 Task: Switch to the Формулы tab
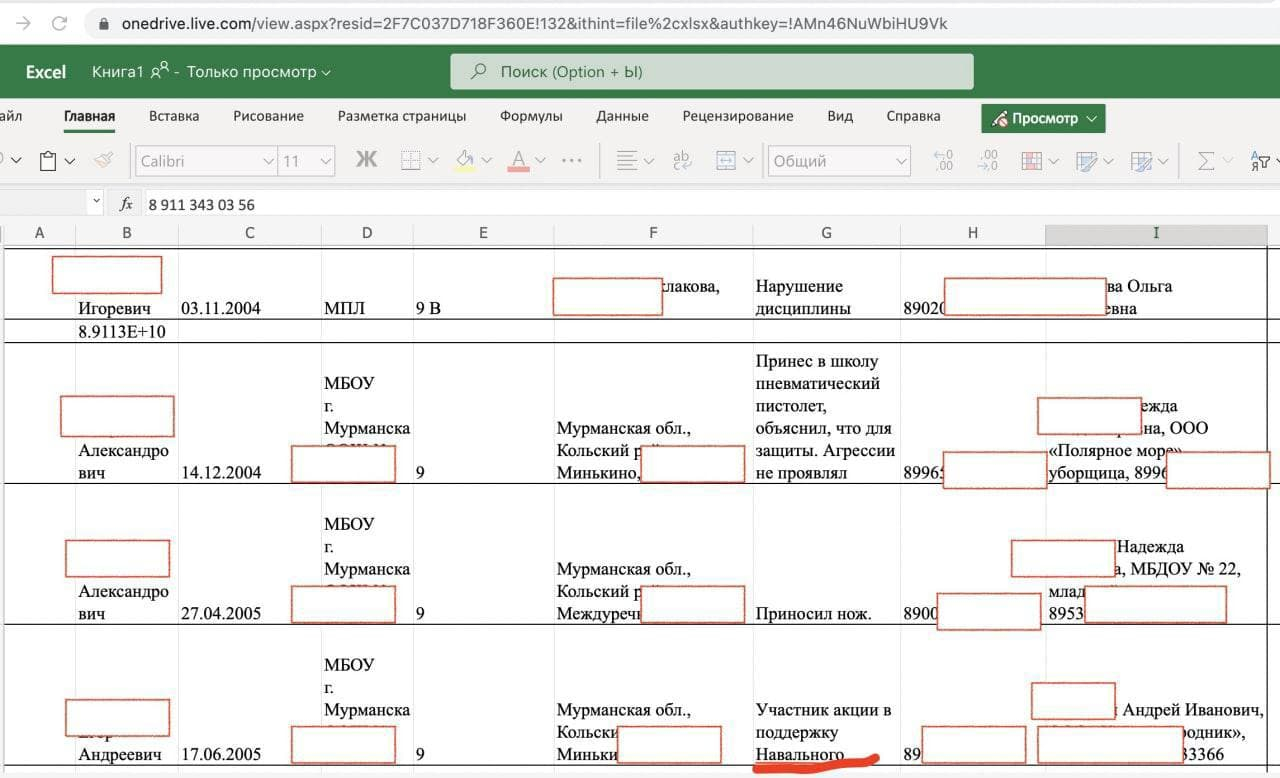pos(531,116)
